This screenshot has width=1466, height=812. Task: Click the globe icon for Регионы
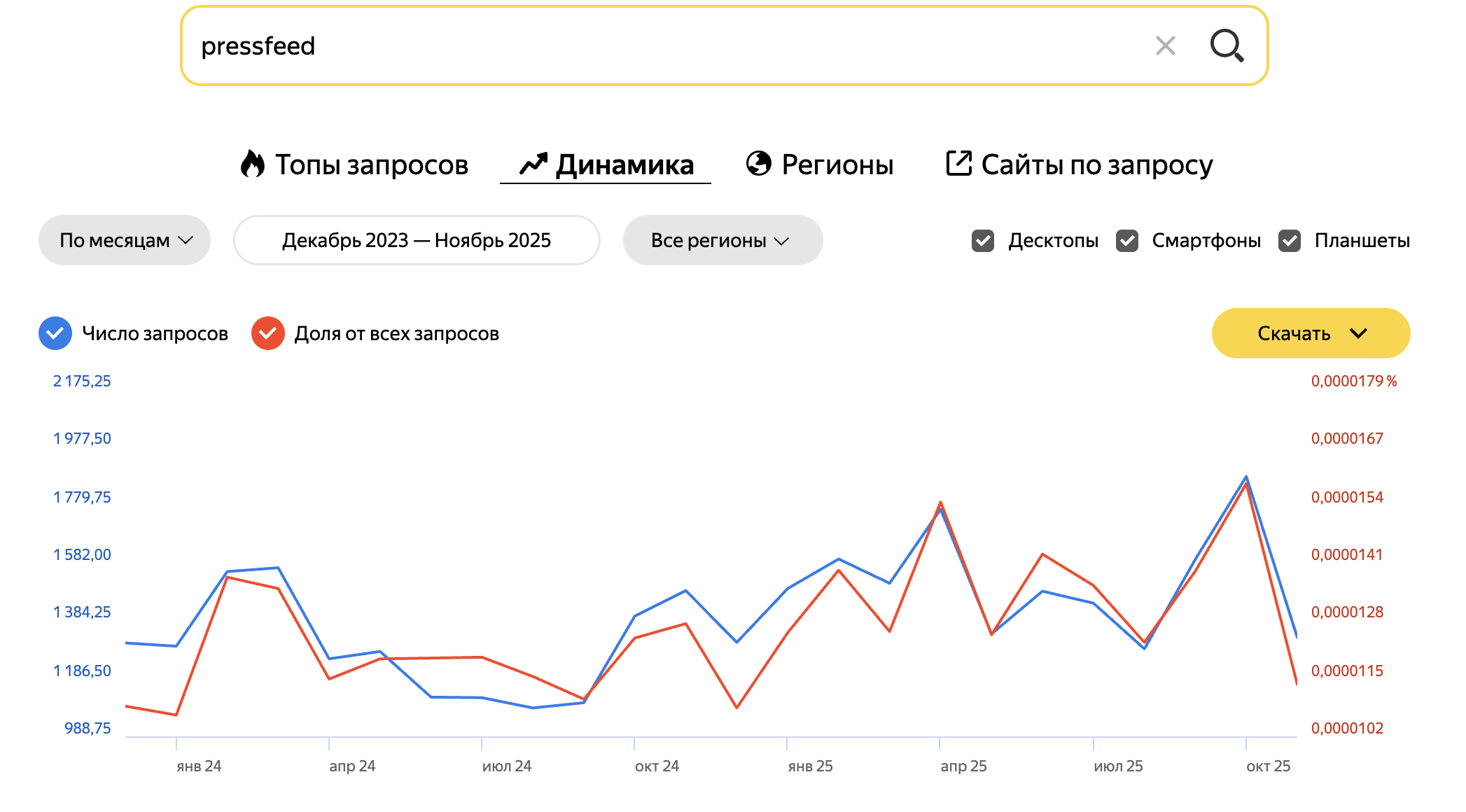tap(758, 164)
